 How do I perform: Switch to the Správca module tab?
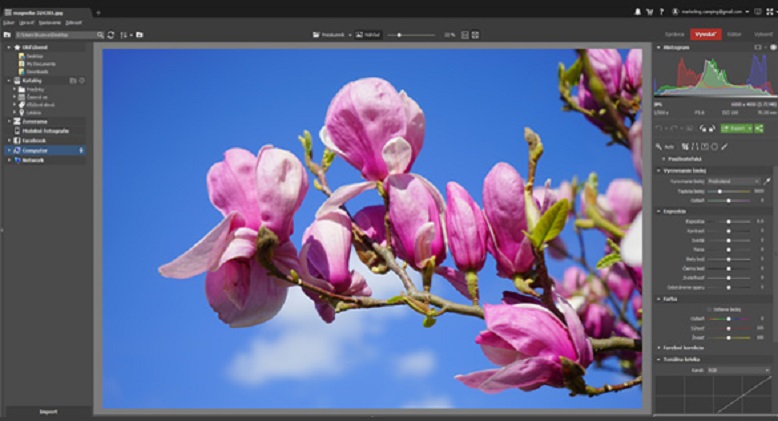click(674, 35)
